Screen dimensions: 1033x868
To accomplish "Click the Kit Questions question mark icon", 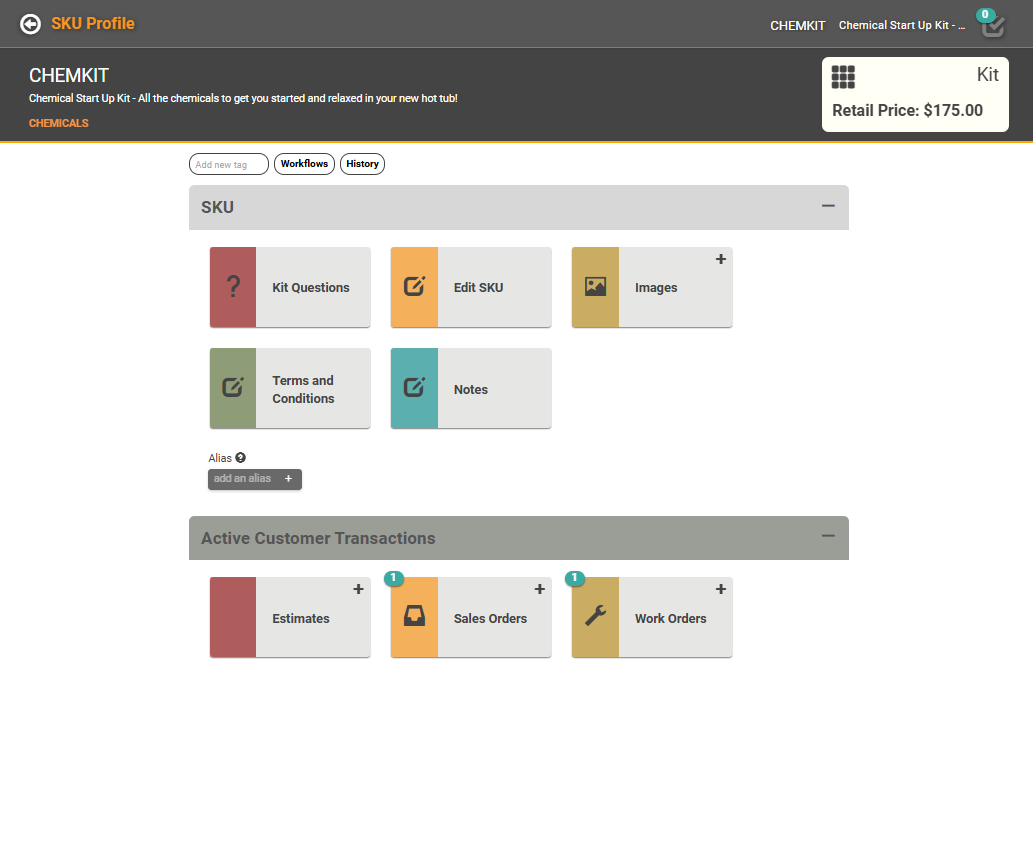I will tap(233, 288).
